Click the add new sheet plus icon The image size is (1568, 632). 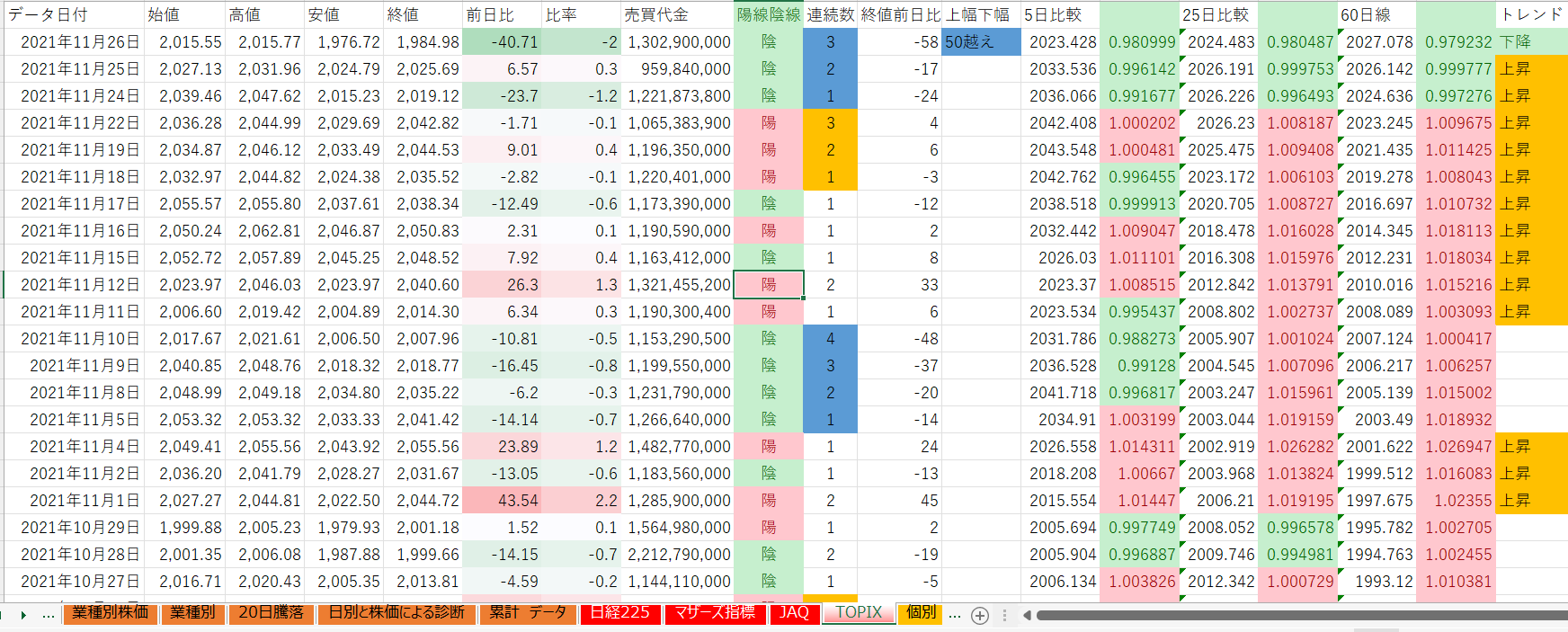(x=980, y=616)
